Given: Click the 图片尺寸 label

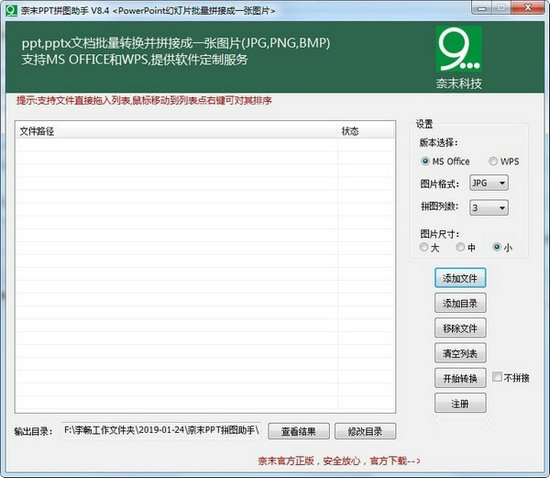Looking at the screenshot, I should point(440,234).
